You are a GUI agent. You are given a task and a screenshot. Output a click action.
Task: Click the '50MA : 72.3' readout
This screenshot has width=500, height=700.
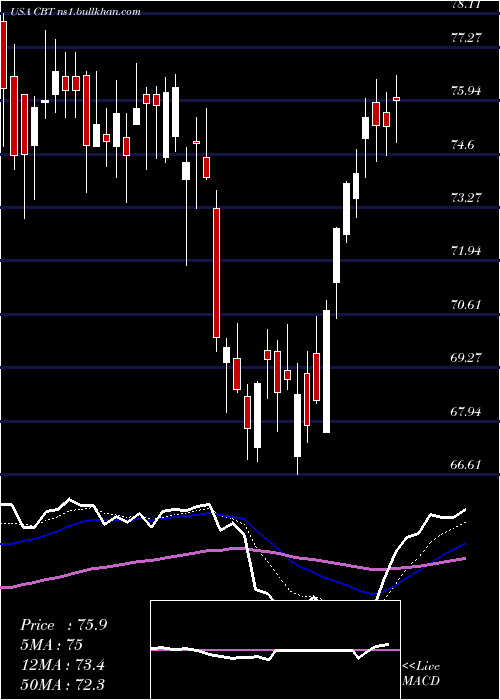[x=62, y=684]
